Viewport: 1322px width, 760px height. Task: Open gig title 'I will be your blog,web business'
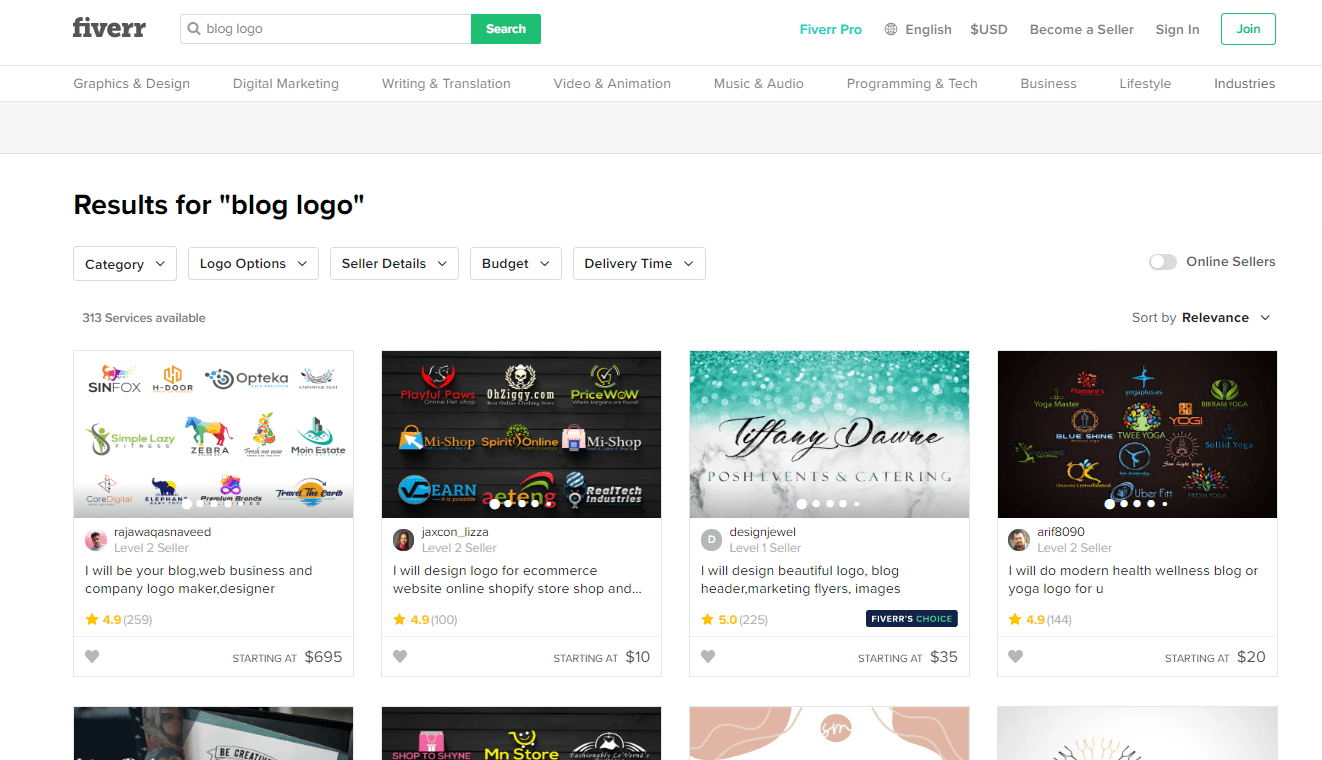click(x=199, y=580)
